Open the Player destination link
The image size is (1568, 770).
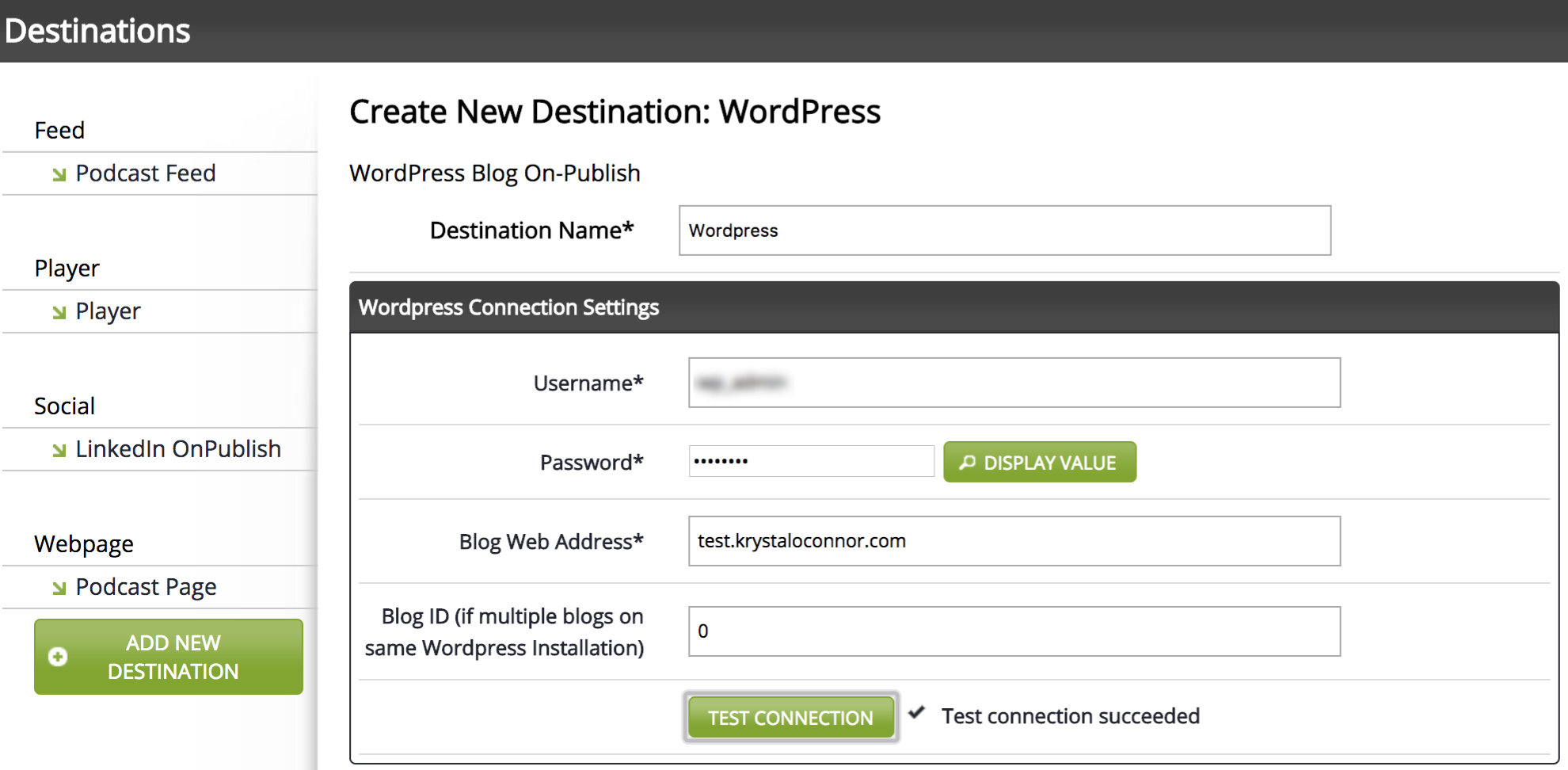click(x=108, y=311)
